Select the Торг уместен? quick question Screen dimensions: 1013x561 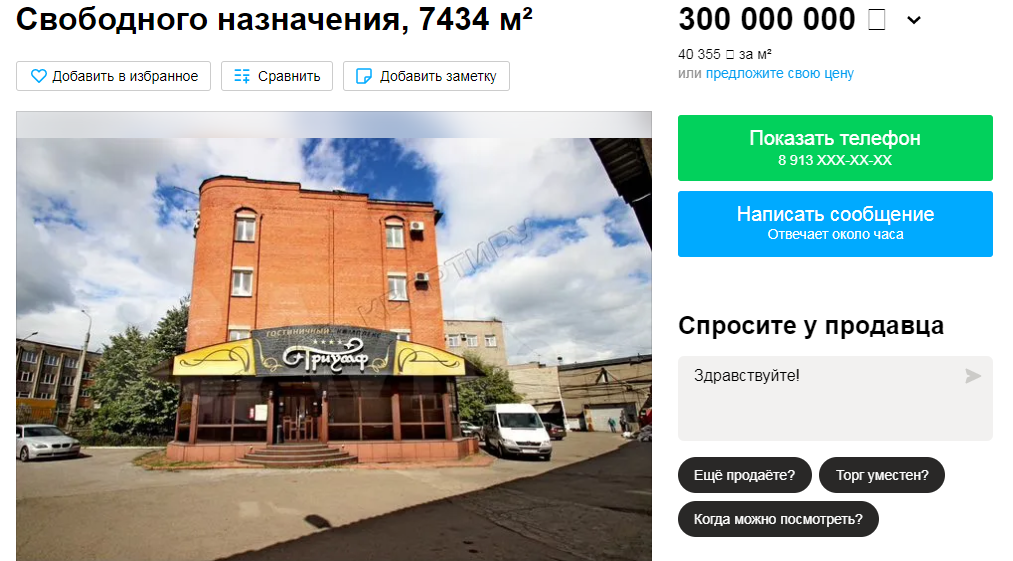point(882,475)
